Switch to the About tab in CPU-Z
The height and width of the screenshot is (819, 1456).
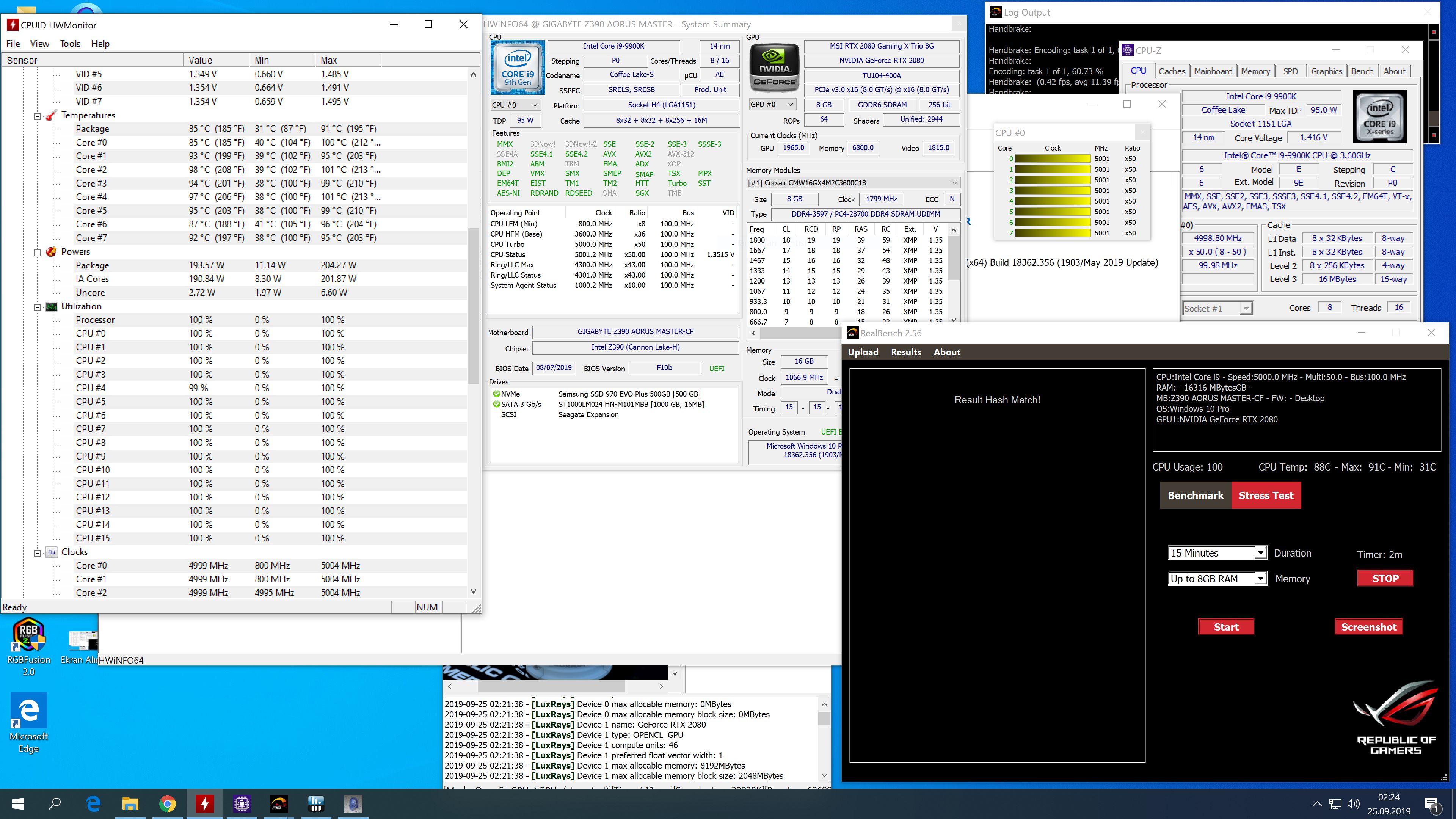click(1394, 71)
